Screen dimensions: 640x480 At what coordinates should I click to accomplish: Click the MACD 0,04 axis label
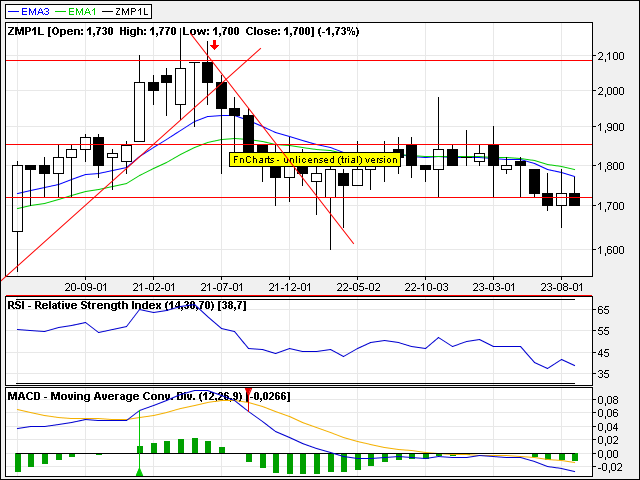tap(608, 427)
